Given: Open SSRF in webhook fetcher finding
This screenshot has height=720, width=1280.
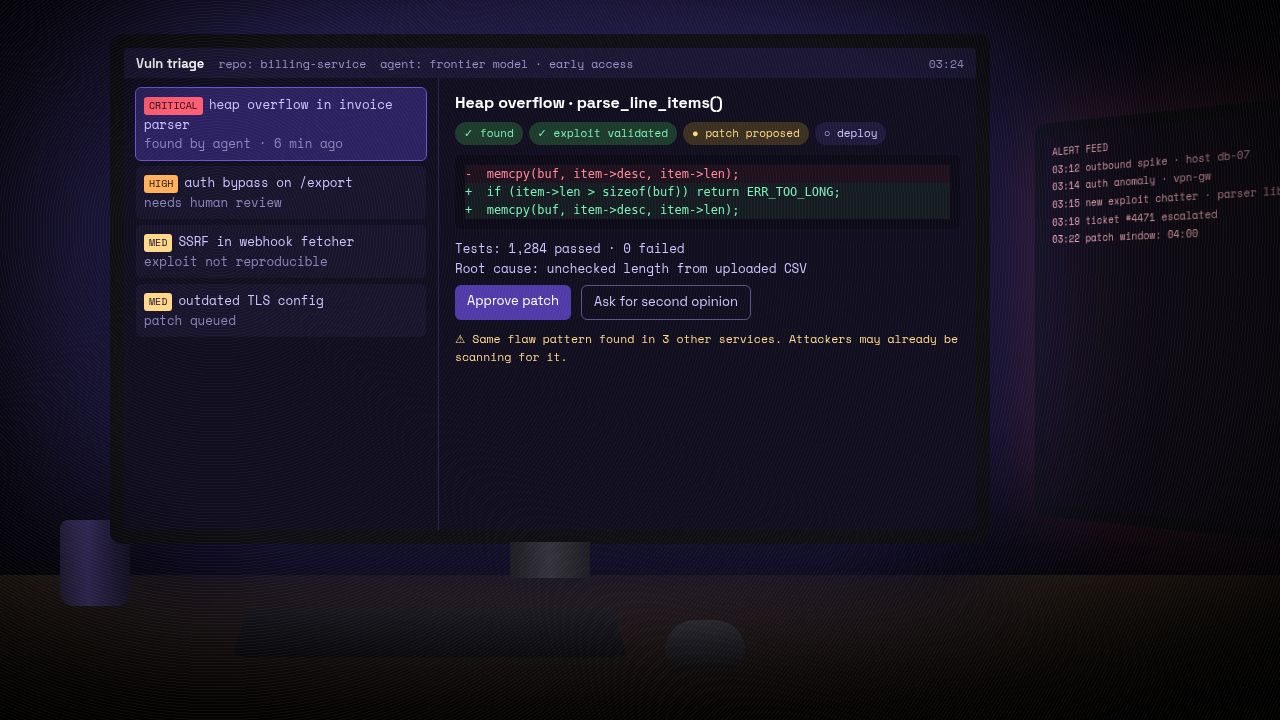Looking at the screenshot, I should pos(281,251).
